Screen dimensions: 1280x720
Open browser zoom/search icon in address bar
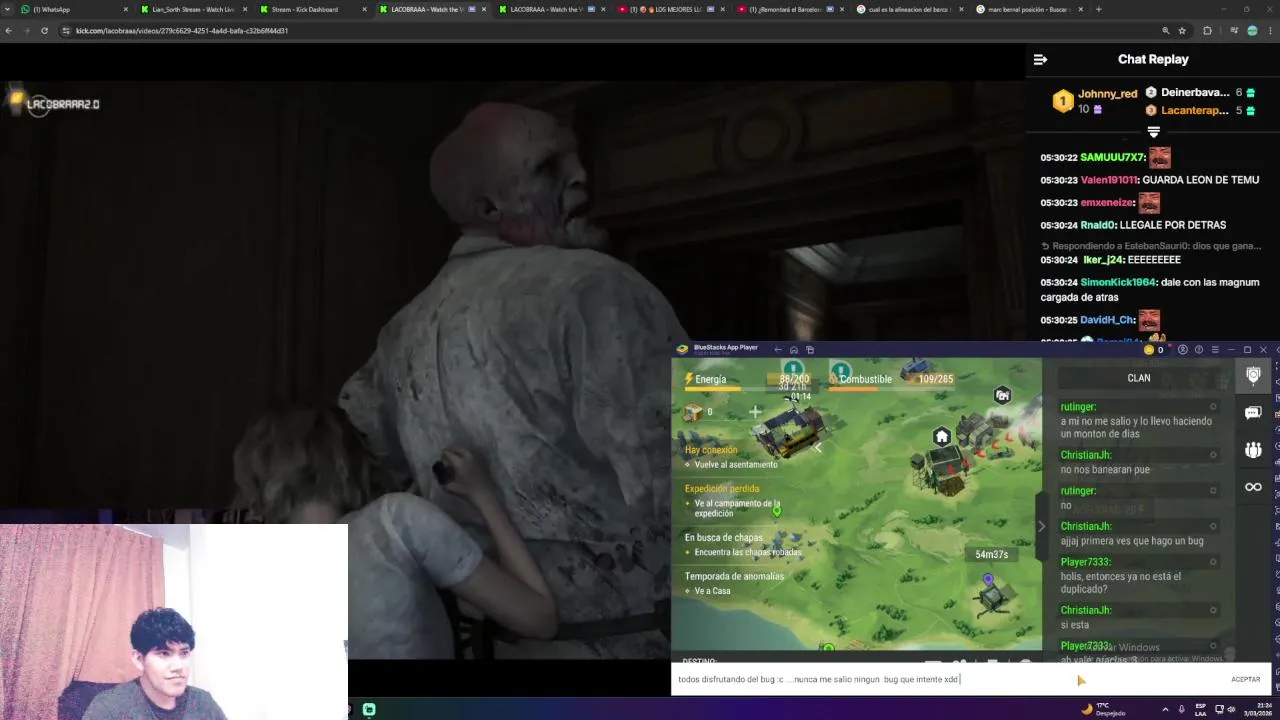[1165, 31]
